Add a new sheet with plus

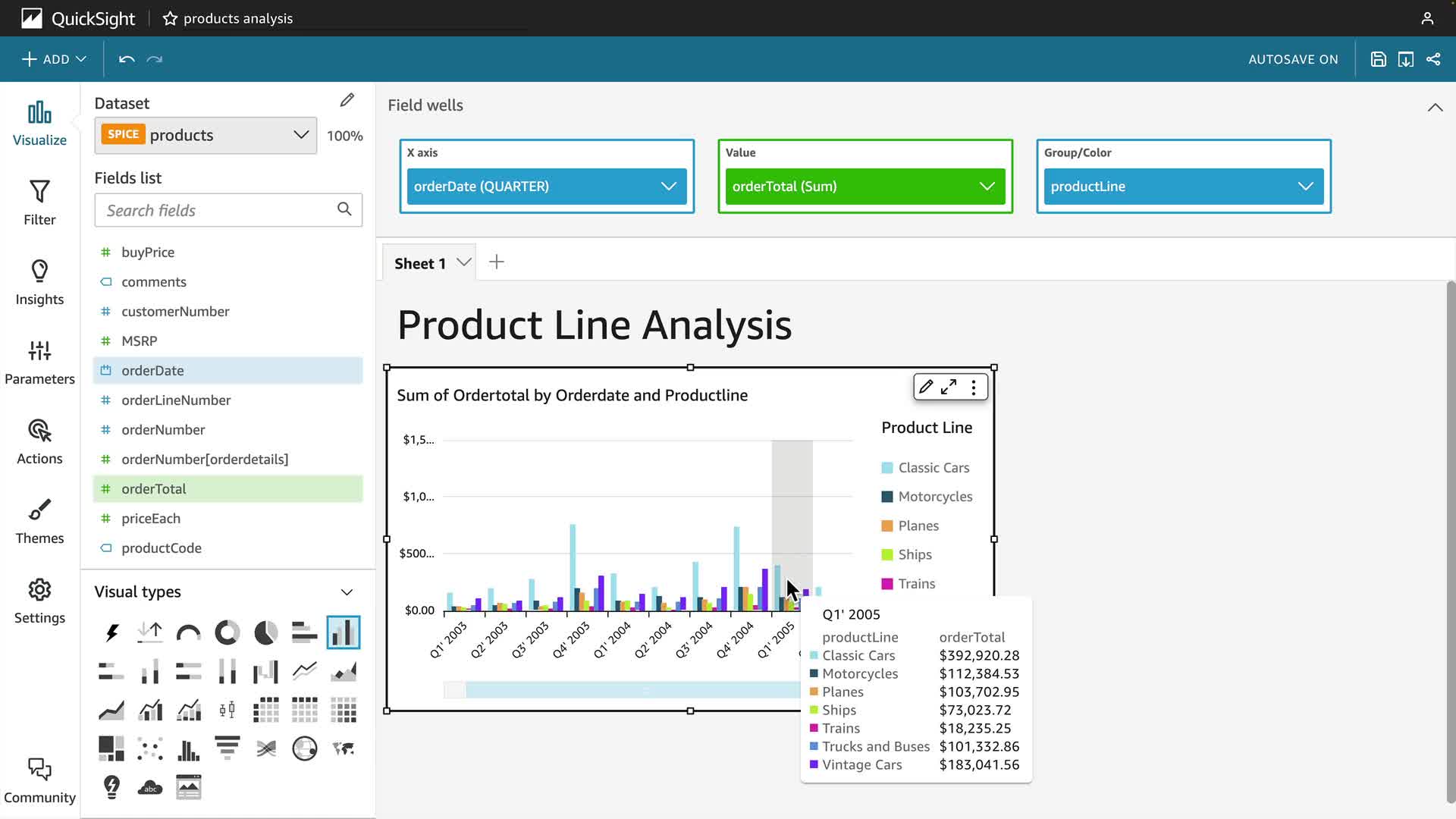coord(497,262)
